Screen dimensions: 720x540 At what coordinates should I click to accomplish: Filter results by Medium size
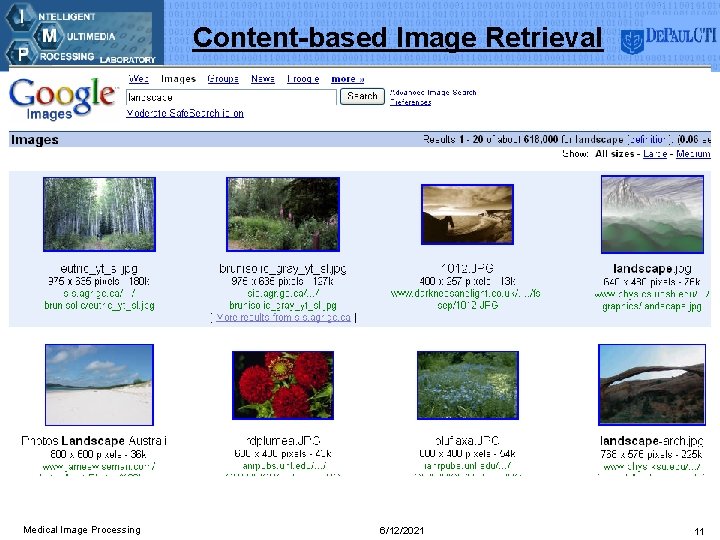coord(693,154)
